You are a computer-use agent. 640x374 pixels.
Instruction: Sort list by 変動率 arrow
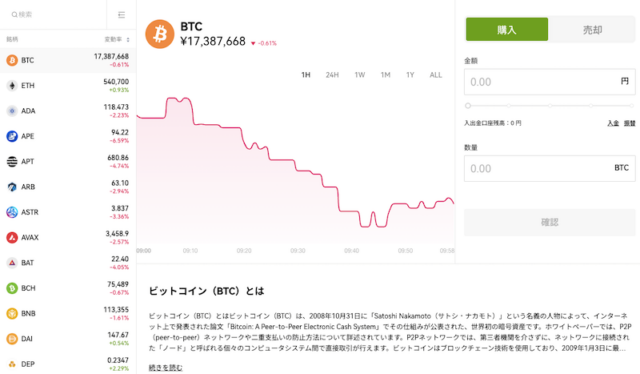click(x=128, y=40)
